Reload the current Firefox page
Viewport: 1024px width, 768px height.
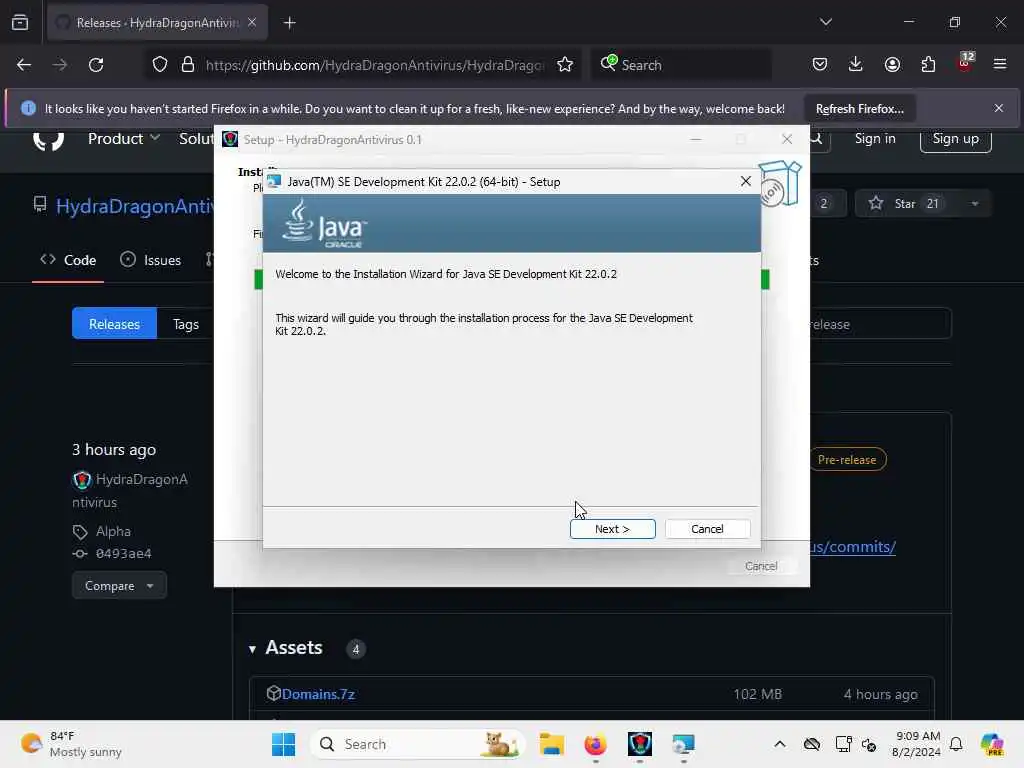pos(96,65)
